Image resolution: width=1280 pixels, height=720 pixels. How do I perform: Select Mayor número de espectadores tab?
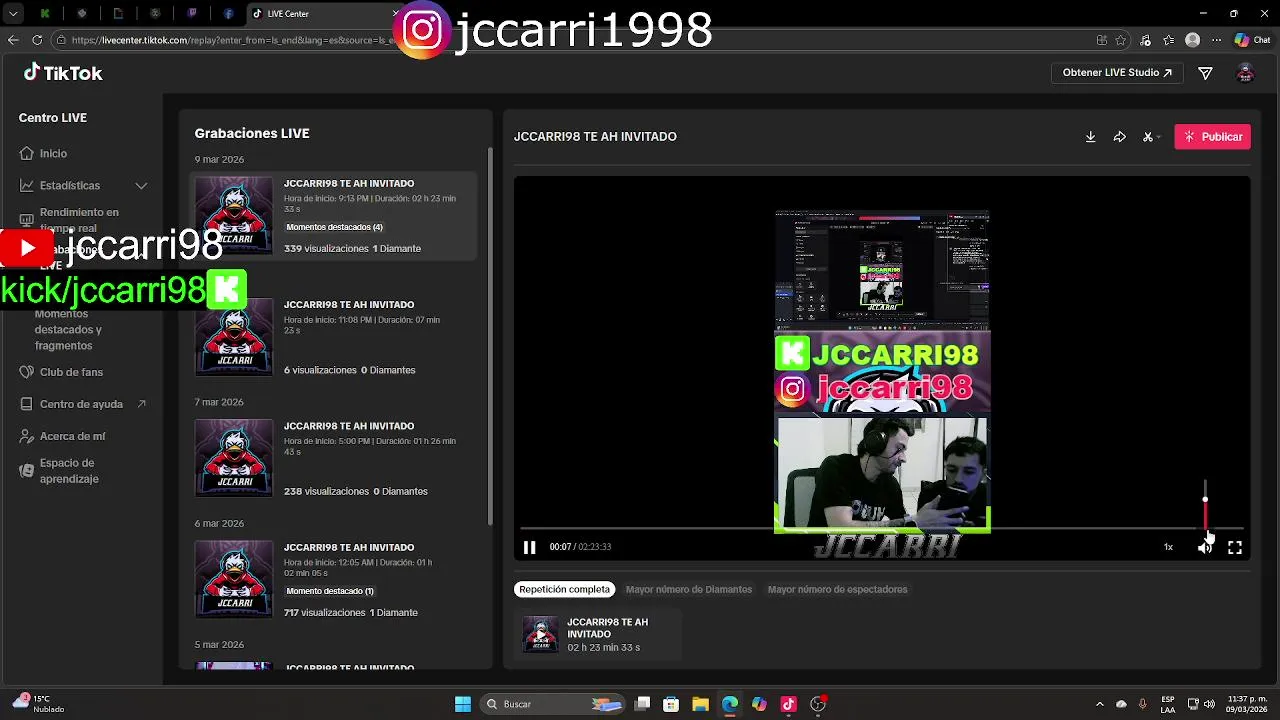(x=837, y=589)
